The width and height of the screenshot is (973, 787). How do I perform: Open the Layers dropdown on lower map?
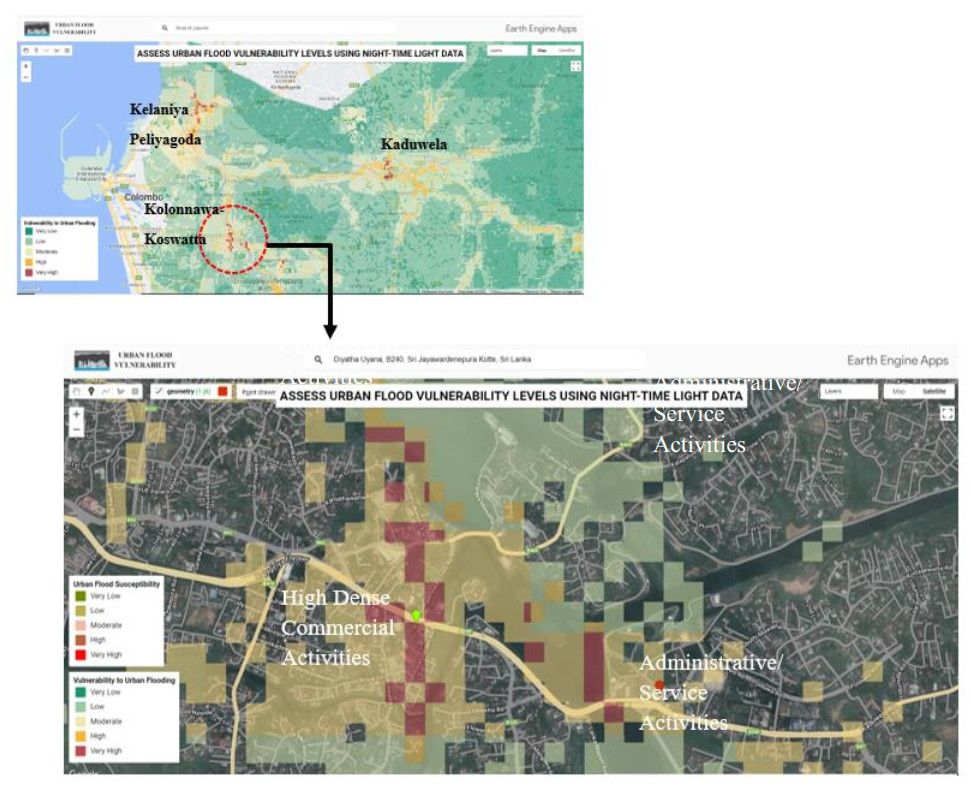[848, 392]
